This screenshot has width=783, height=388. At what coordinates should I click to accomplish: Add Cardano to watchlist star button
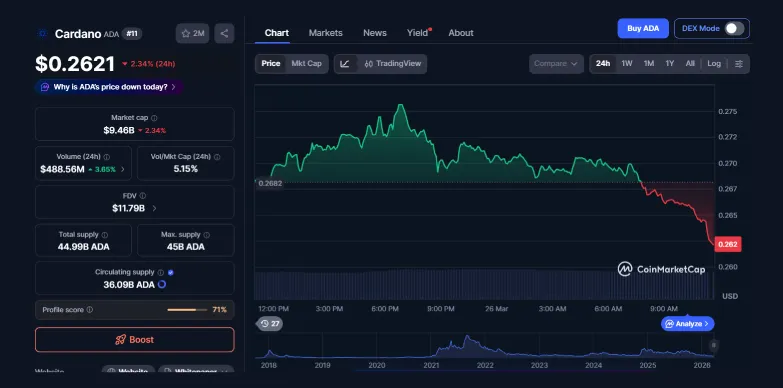point(192,33)
